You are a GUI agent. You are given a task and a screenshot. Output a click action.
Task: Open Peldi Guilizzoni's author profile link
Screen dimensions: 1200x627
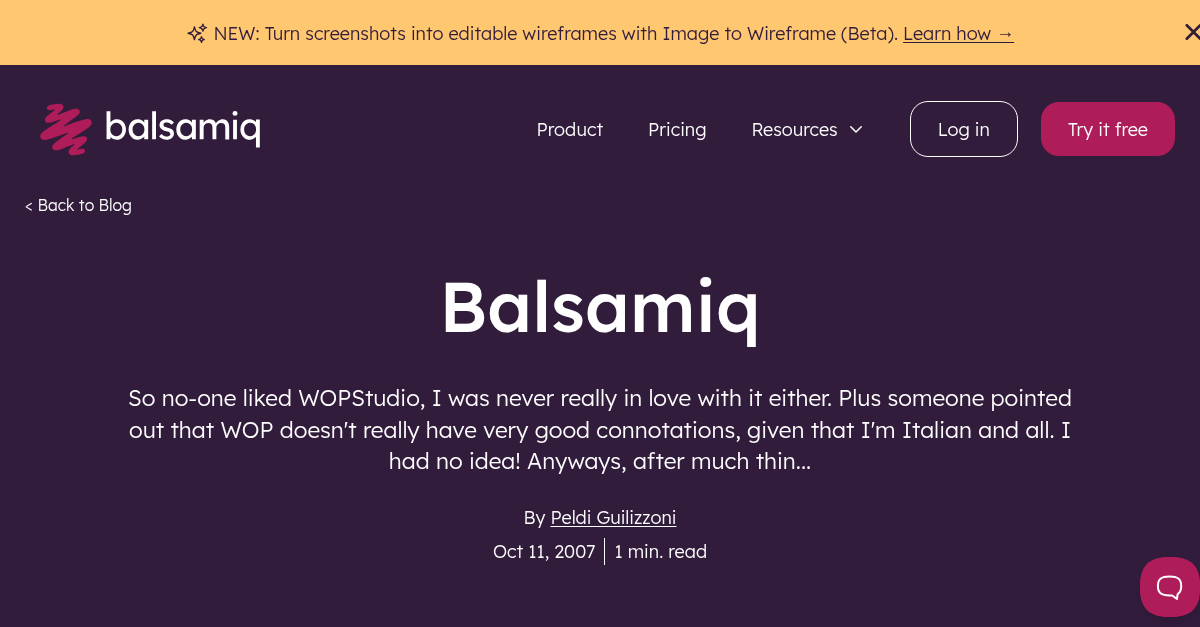pos(613,517)
